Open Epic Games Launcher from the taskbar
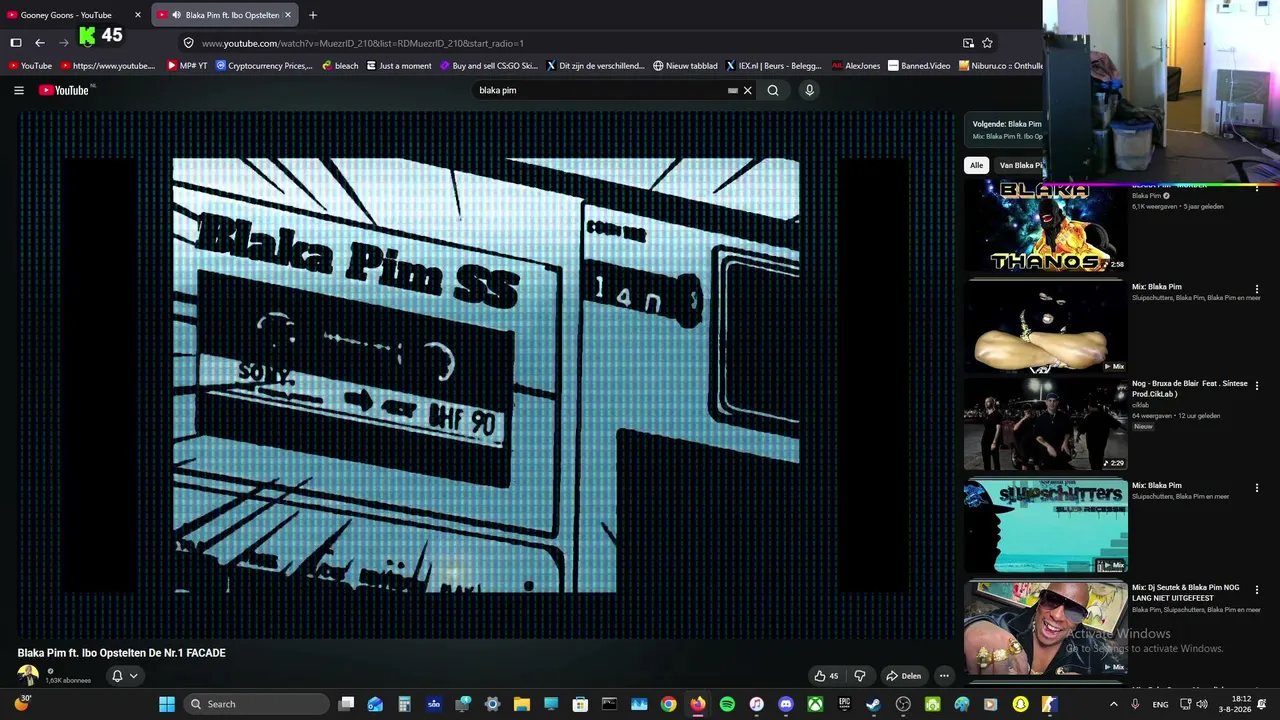Screen dimensions: 1280x720 tap(845, 704)
